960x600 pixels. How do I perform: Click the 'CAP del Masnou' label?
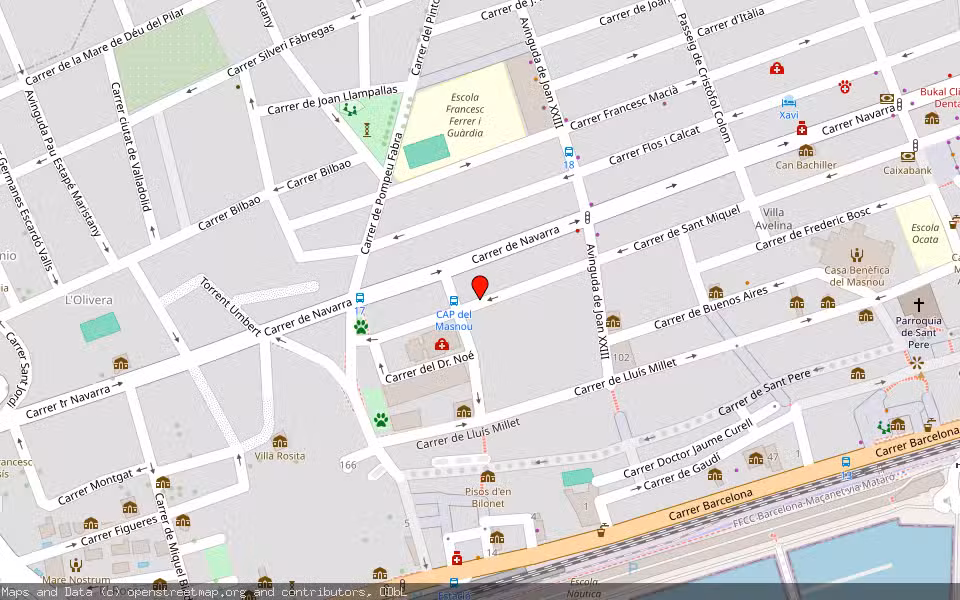click(454, 320)
